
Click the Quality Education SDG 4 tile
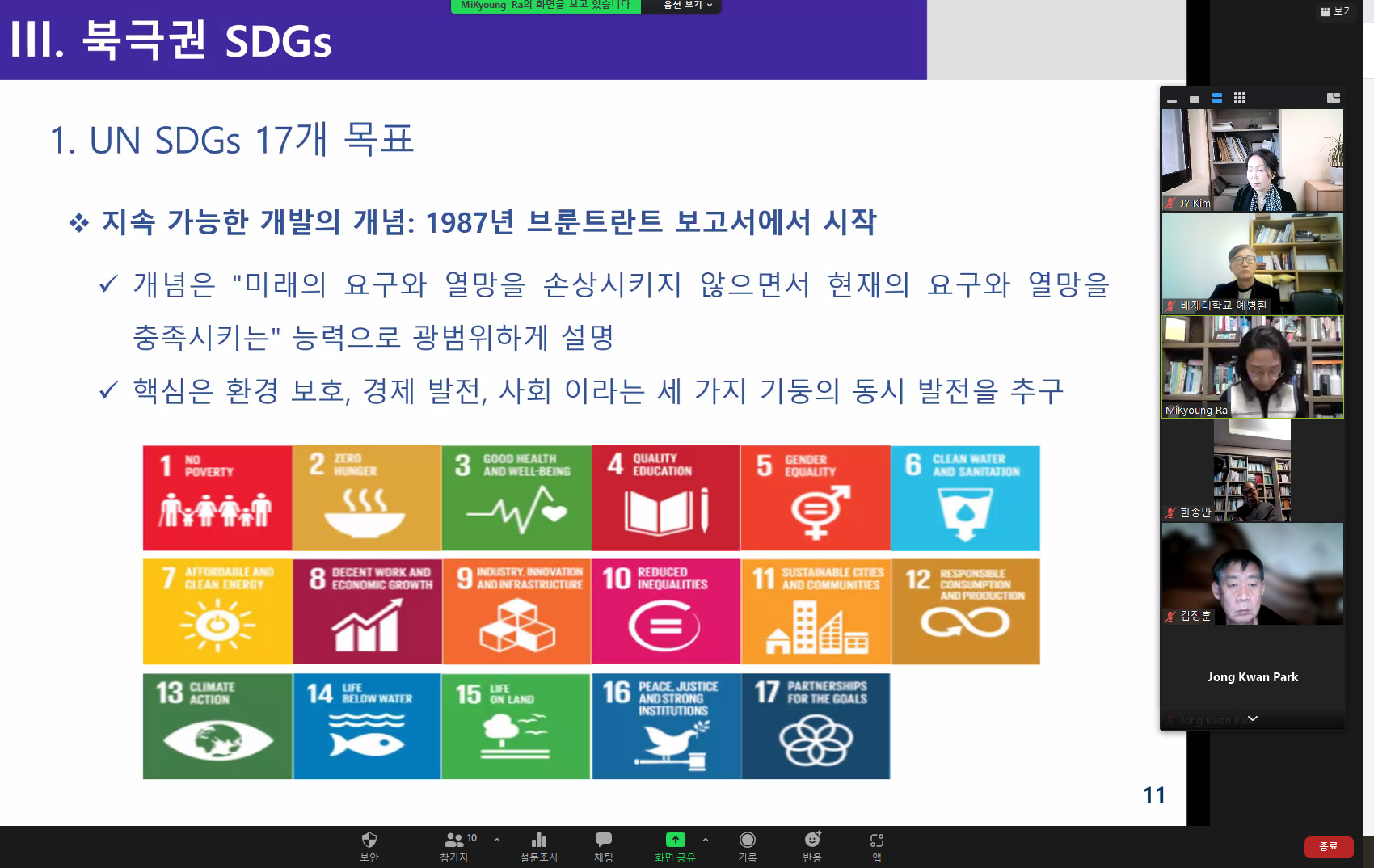665,498
